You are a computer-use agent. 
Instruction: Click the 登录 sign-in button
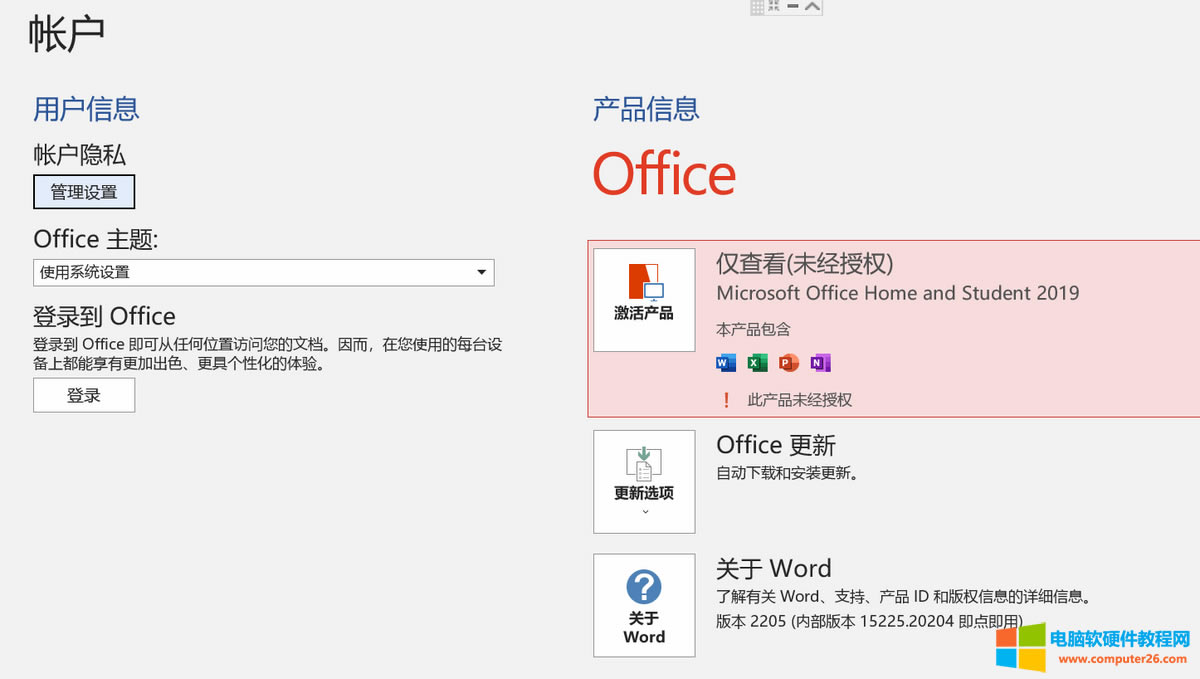(84, 395)
